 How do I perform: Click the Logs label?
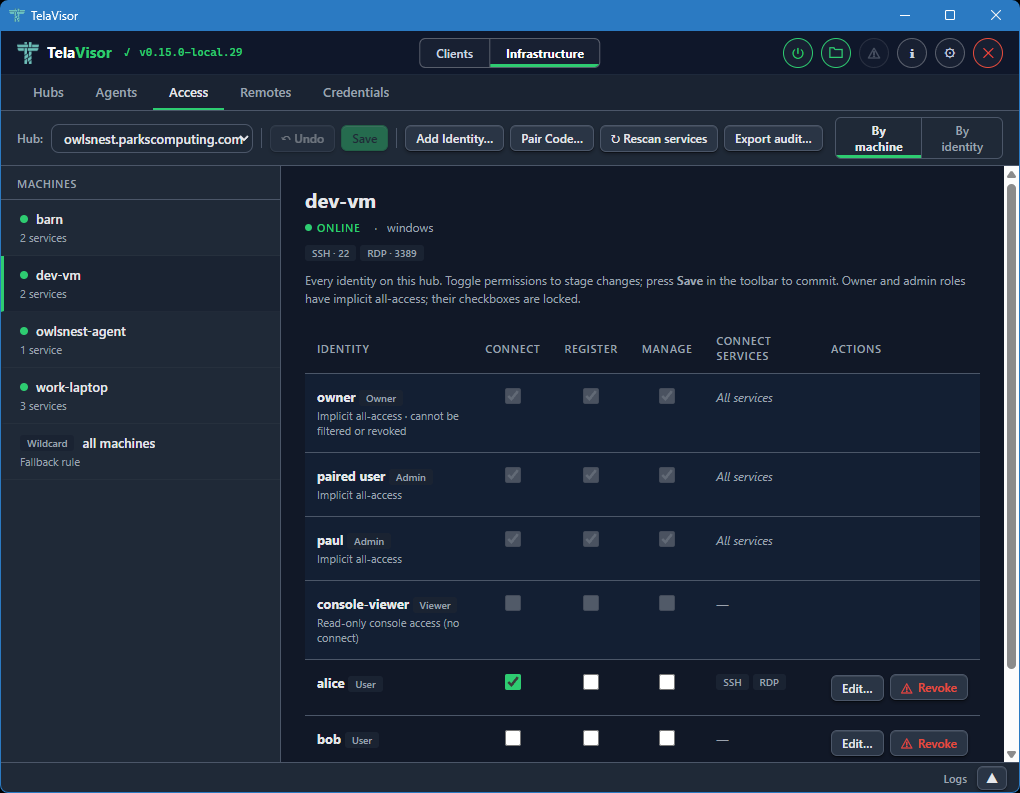click(955, 779)
